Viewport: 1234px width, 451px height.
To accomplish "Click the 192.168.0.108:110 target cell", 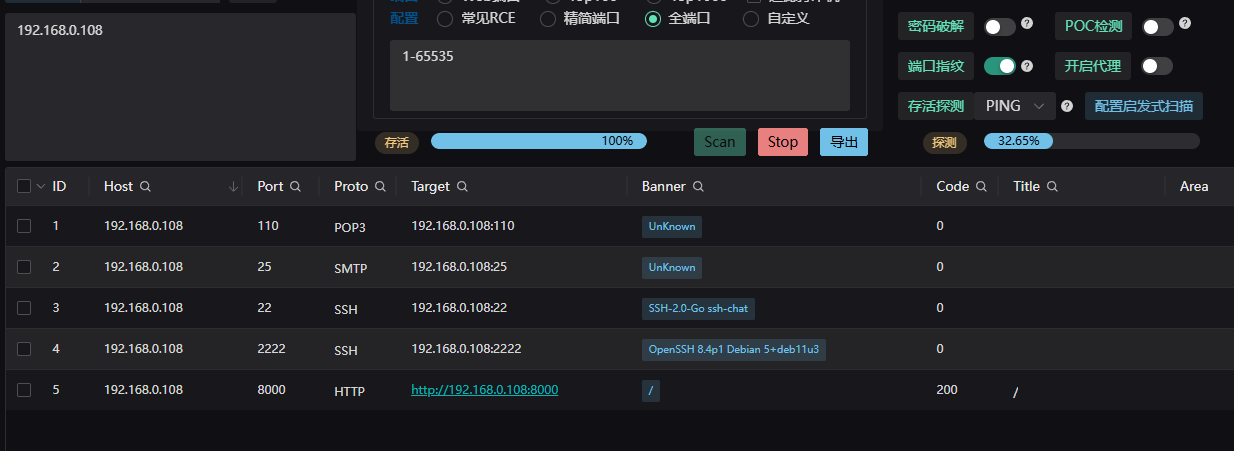I will pyautogui.click(x=463, y=226).
